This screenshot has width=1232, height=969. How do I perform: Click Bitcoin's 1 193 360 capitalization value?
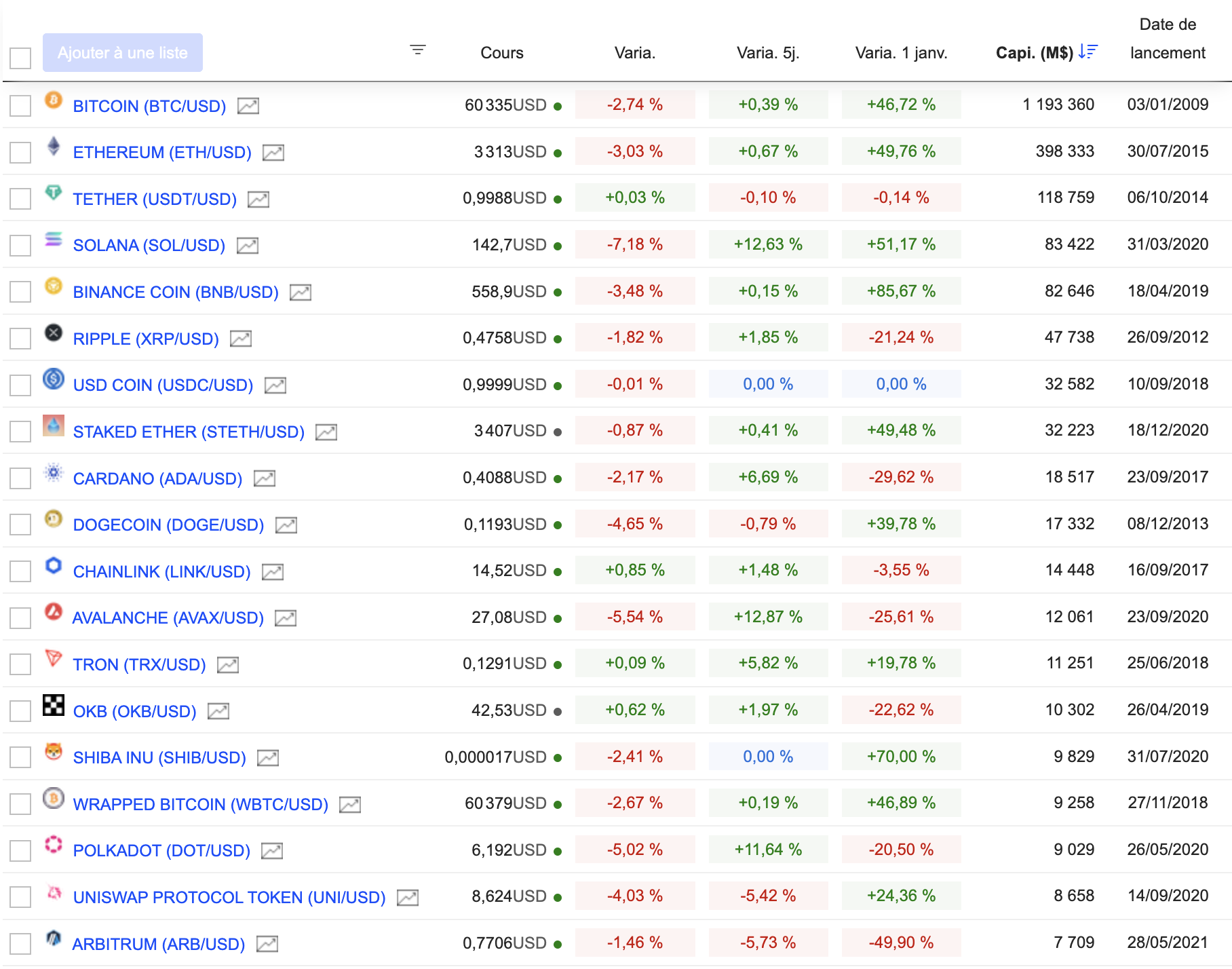click(1058, 104)
